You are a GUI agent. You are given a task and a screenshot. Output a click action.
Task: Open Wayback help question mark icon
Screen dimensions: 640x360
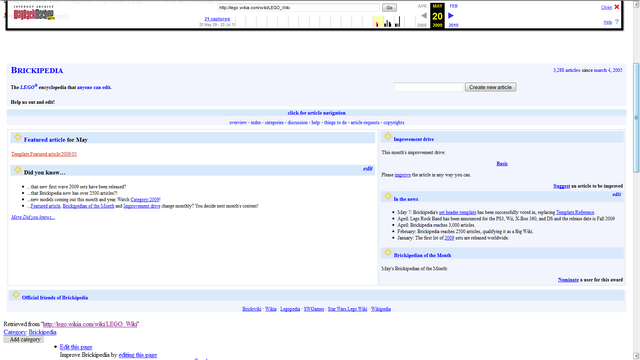click(617, 22)
